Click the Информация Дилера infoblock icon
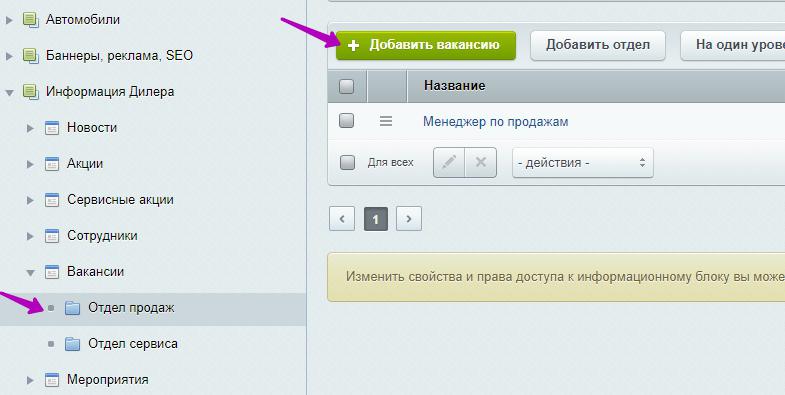785x395 pixels. tap(31, 92)
